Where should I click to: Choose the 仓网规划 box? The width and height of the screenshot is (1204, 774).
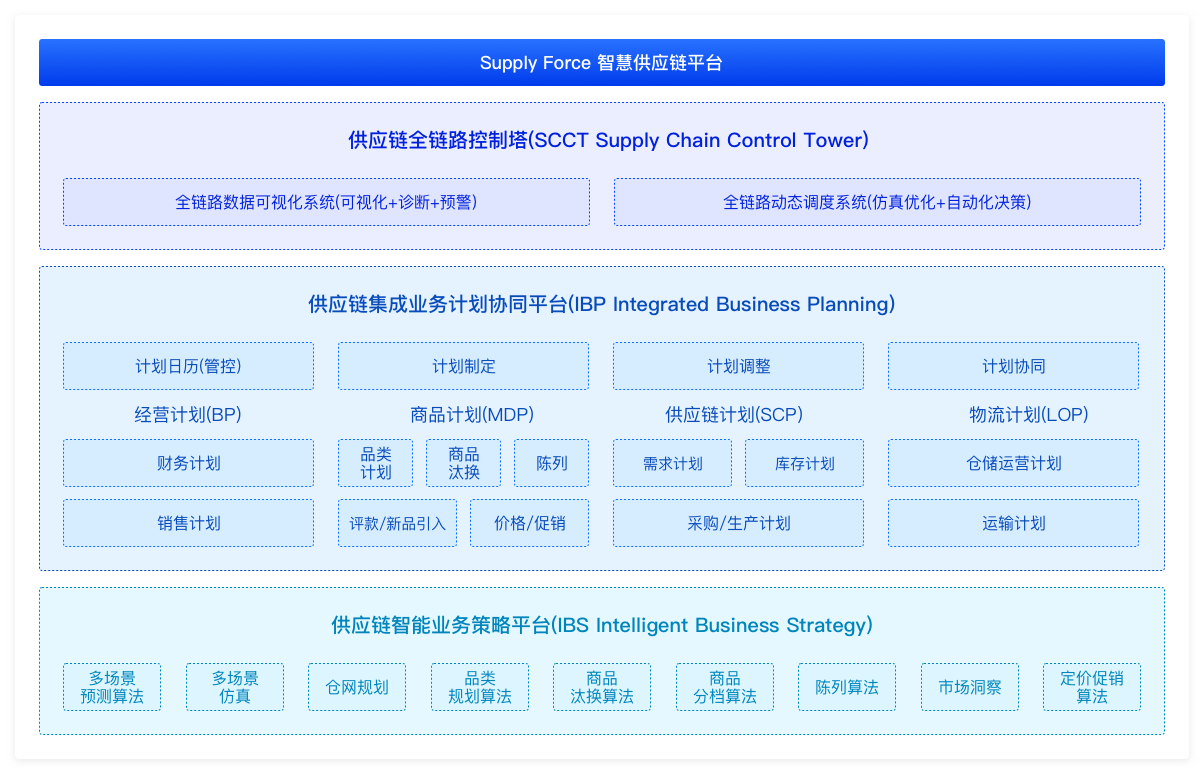pyautogui.click(x=357, y=687)
